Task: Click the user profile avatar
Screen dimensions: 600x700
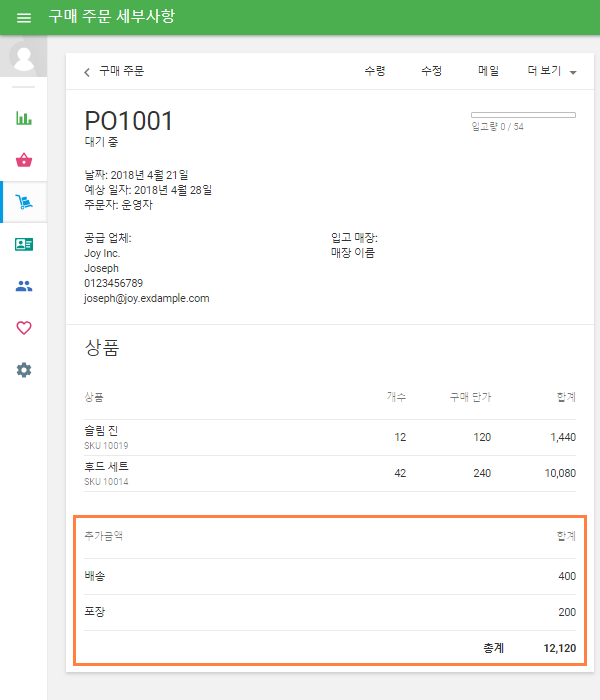Action: [x=24, y=56]
